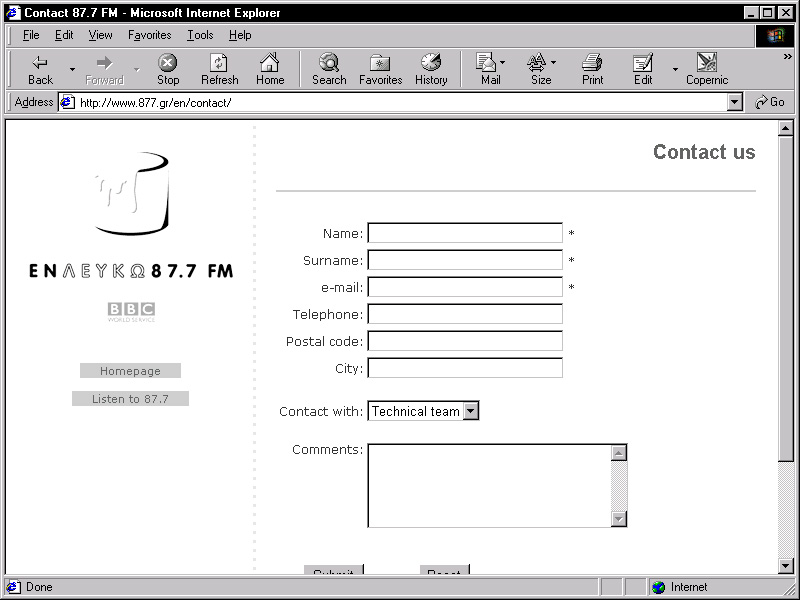
Task: Open the File menu
Action: coord(31,35)
